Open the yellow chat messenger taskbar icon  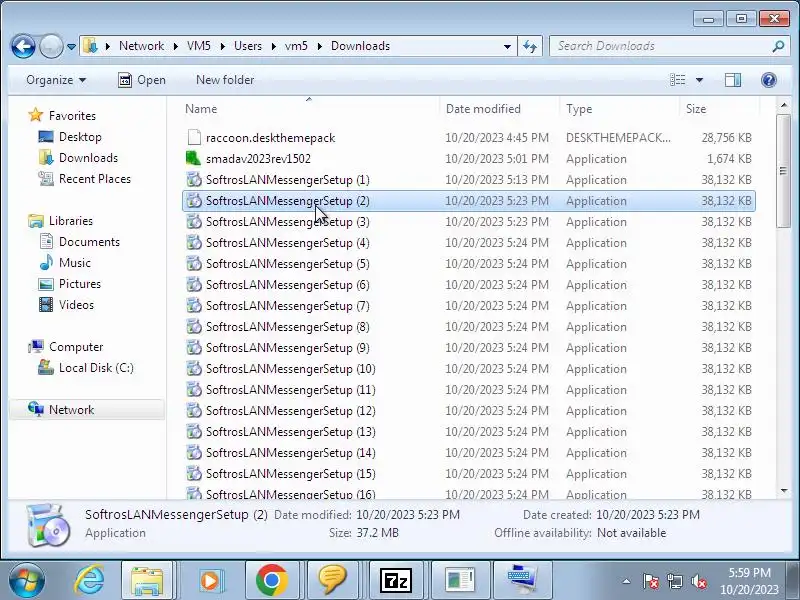(333, 581)
